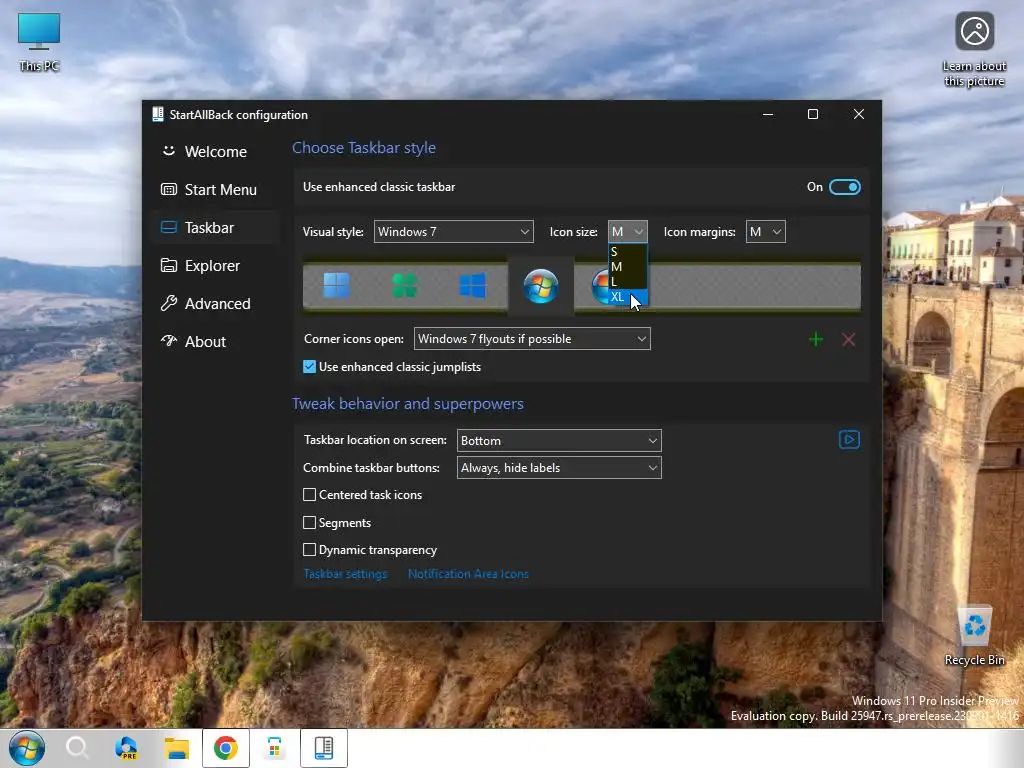Remove custom start icon with red X
1024x768 pixels.
click(x=848, y=340)
